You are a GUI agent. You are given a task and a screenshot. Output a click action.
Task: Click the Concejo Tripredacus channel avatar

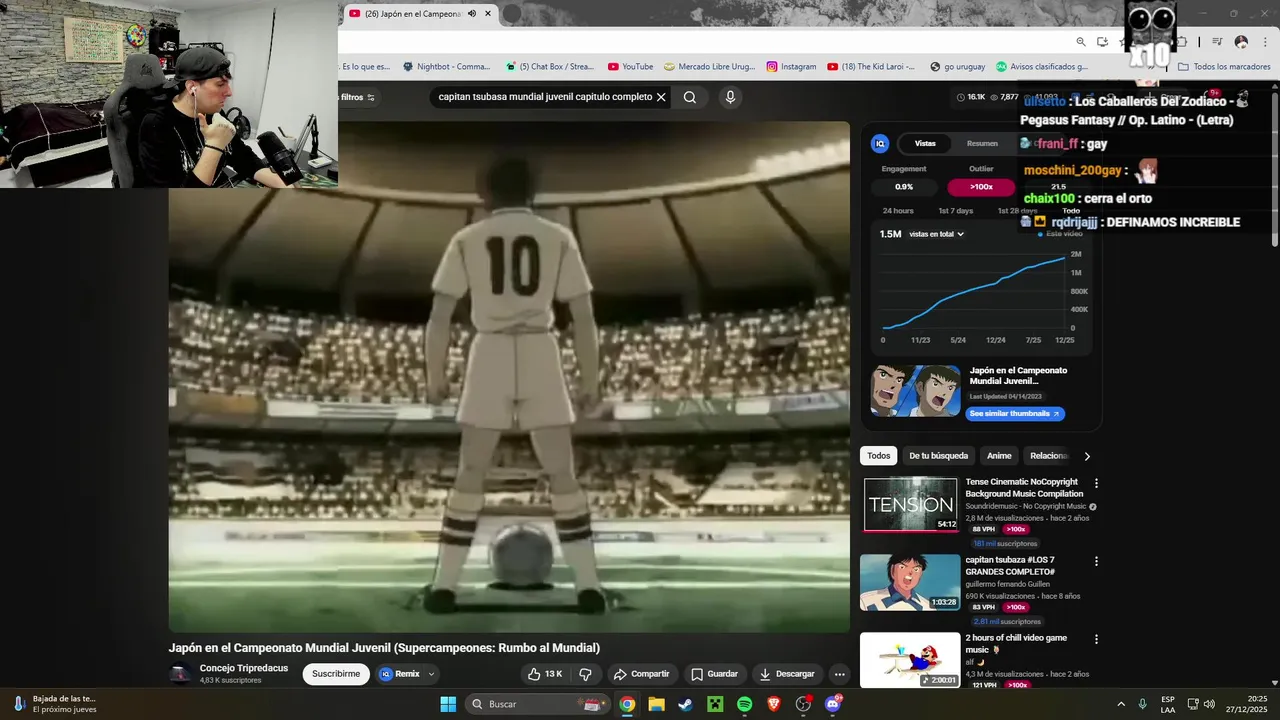[180, 674]
